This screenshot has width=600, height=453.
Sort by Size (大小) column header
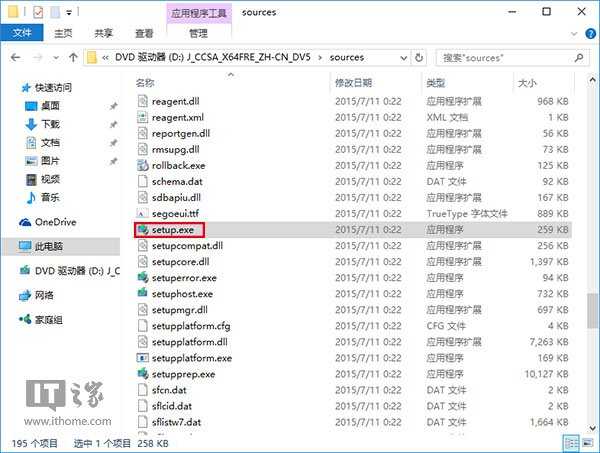[x=527, y=83]
